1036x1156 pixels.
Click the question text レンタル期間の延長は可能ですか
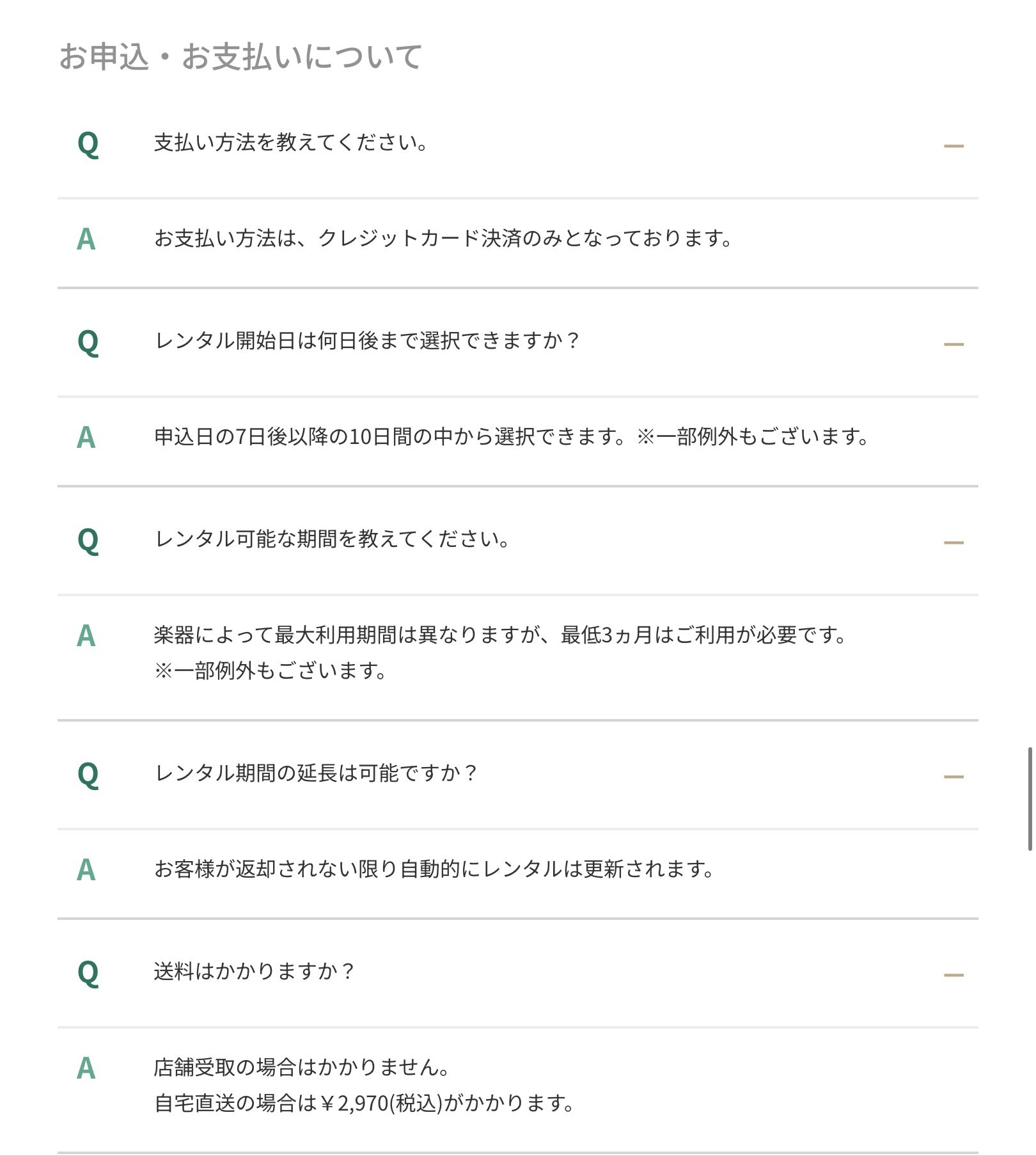[317, 773]
